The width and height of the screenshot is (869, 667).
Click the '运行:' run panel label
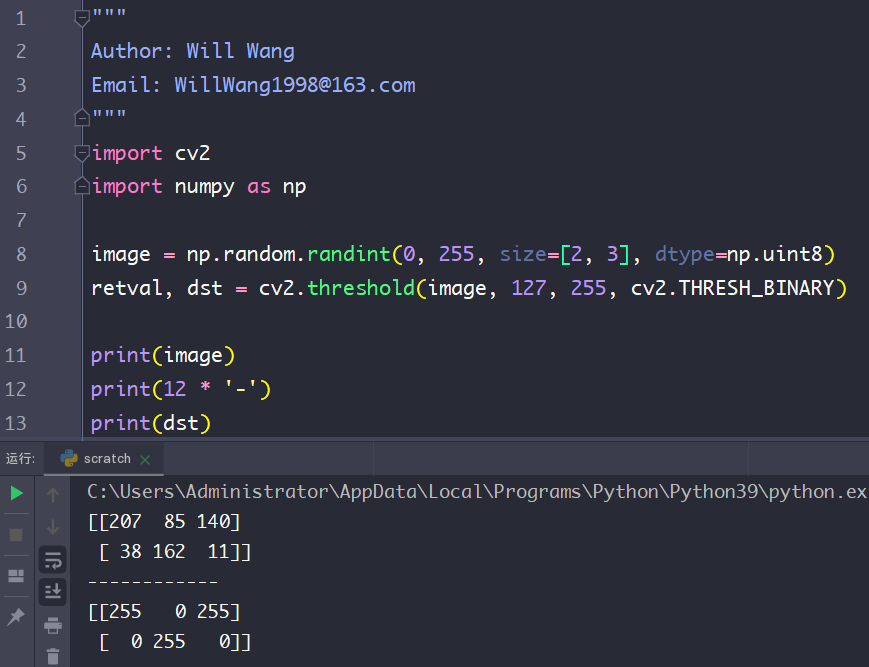[21, 459]
